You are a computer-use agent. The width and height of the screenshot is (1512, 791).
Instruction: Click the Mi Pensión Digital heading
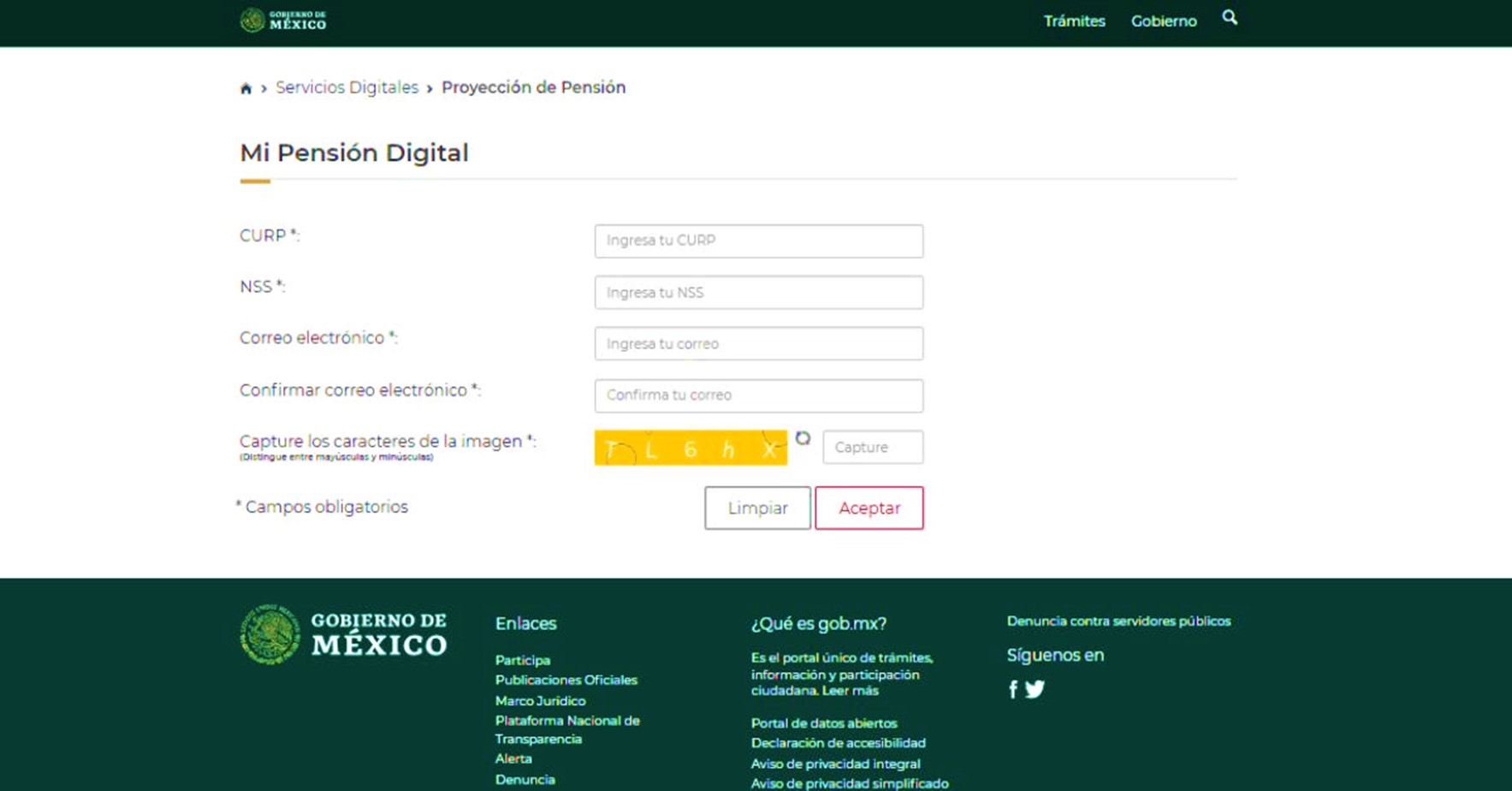(354, 152)
